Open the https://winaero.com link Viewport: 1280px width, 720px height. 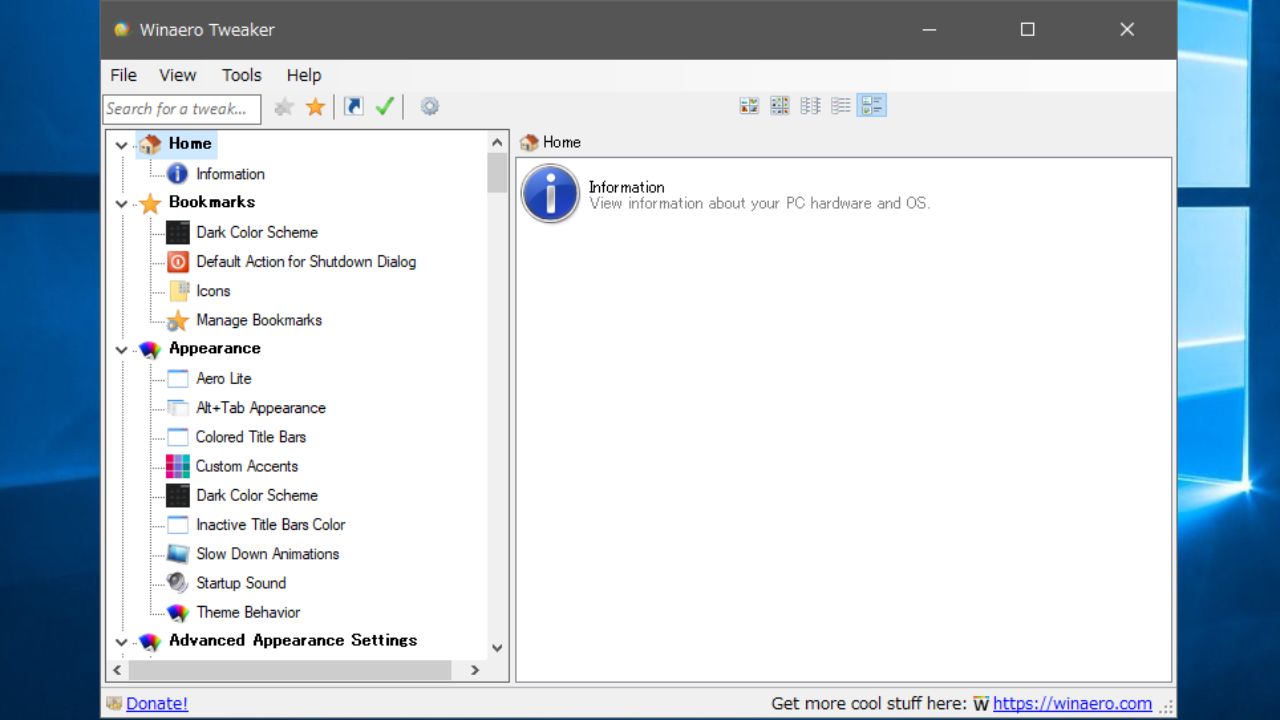click(1072, 704)
